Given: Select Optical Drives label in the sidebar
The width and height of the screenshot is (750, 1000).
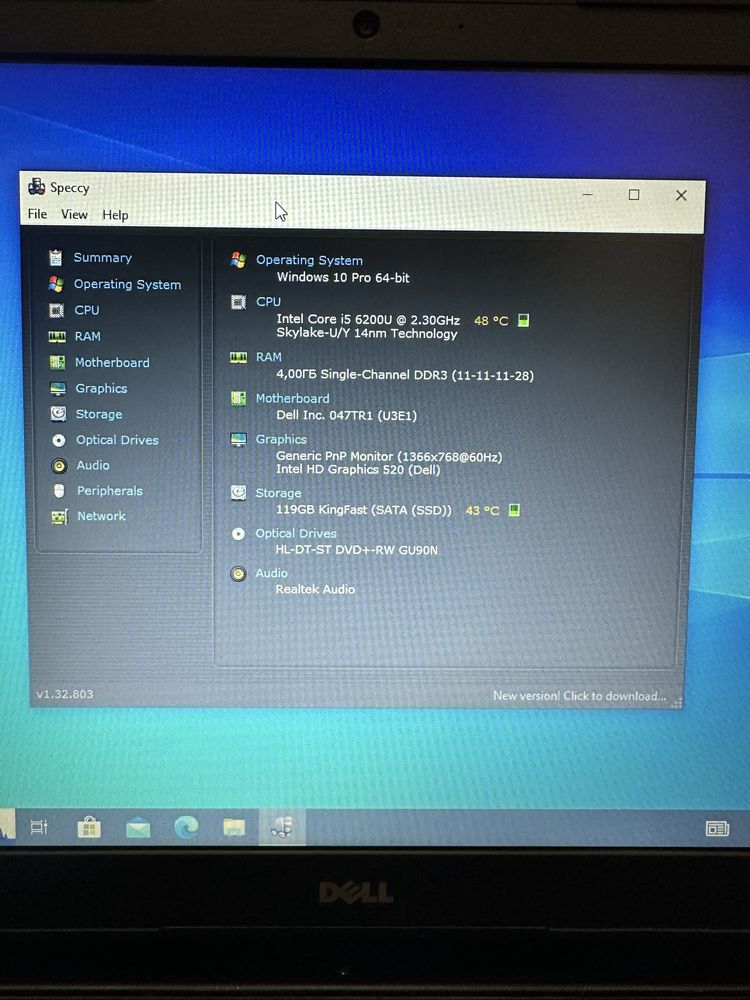Looking at the screenshot, I should (117, 440).
